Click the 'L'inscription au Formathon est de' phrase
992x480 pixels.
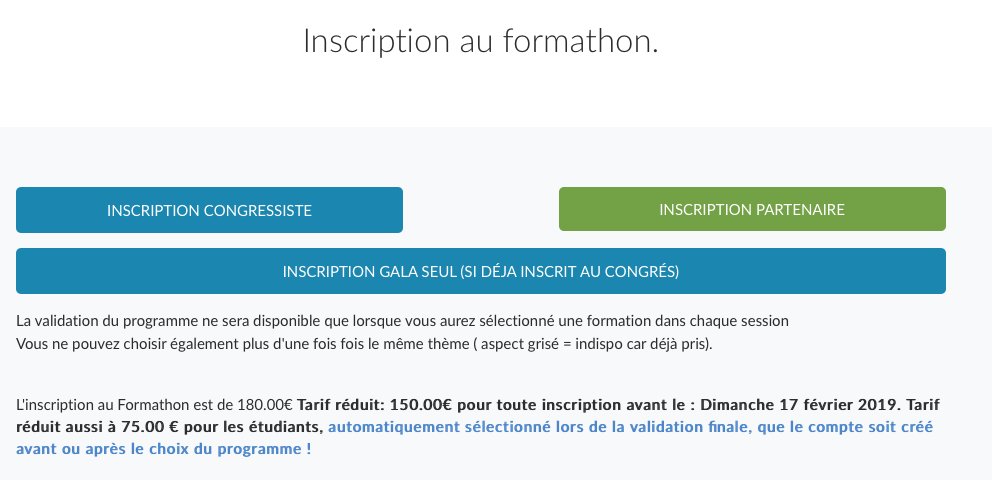pyautogui.click(x=125, y=405)
